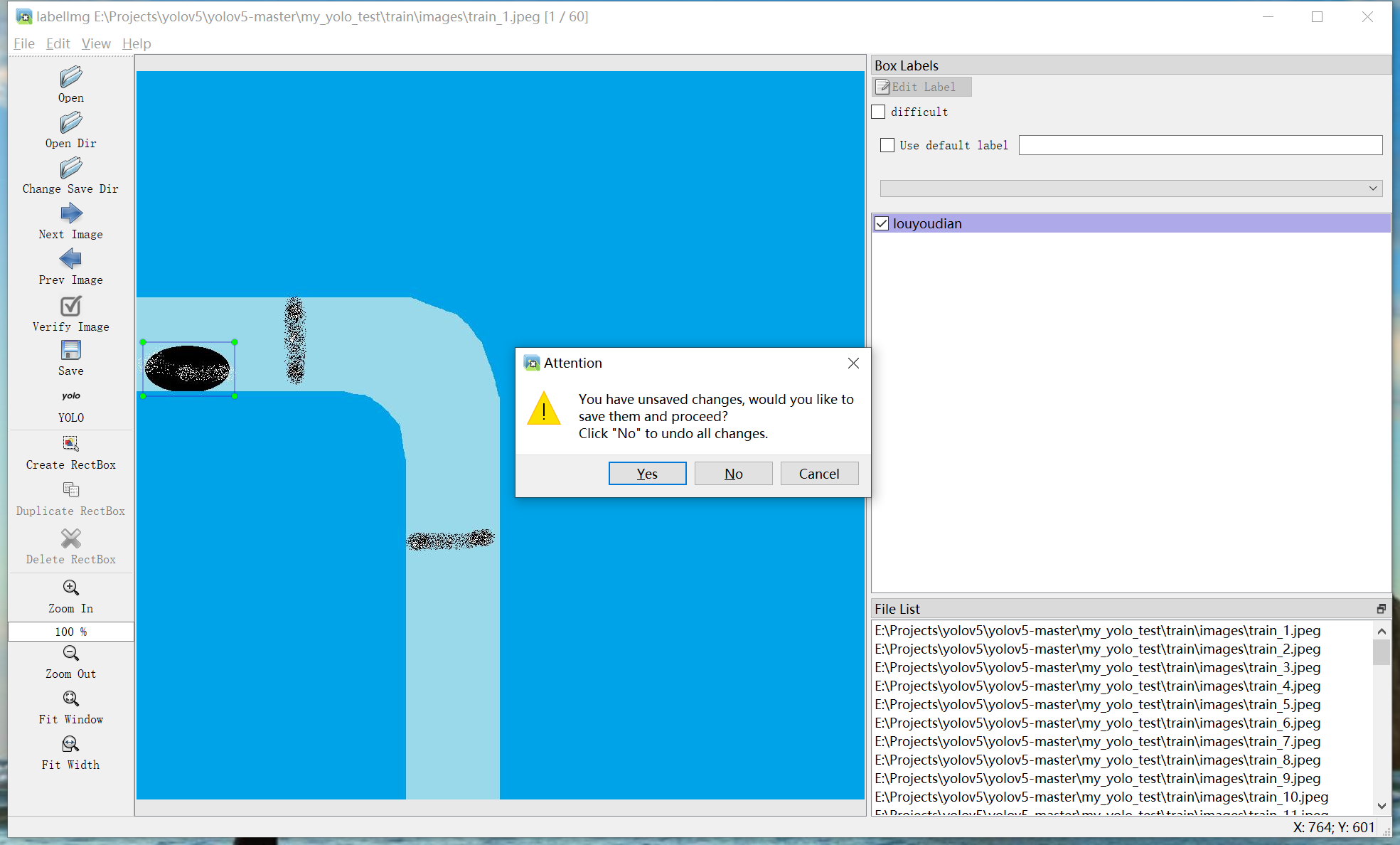Mark image with Verify Image

(70, 314)
